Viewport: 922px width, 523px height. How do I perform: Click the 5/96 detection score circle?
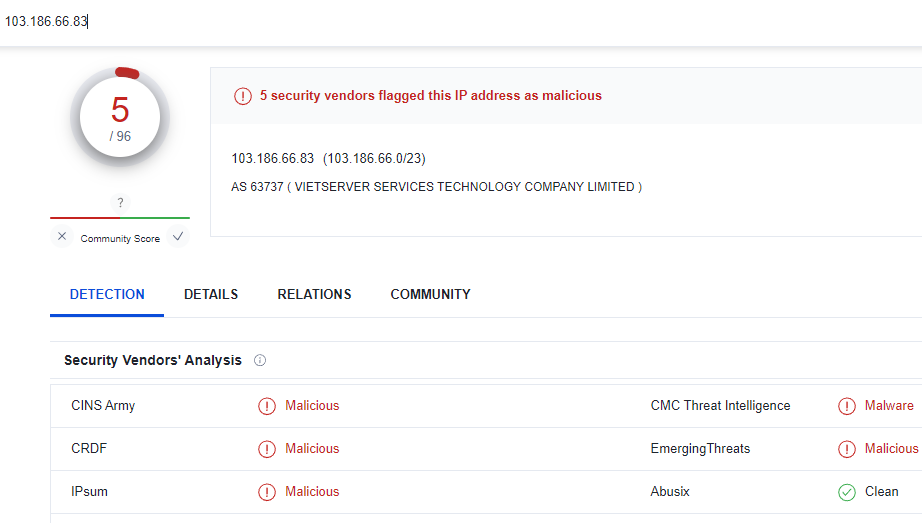point(120,119)
